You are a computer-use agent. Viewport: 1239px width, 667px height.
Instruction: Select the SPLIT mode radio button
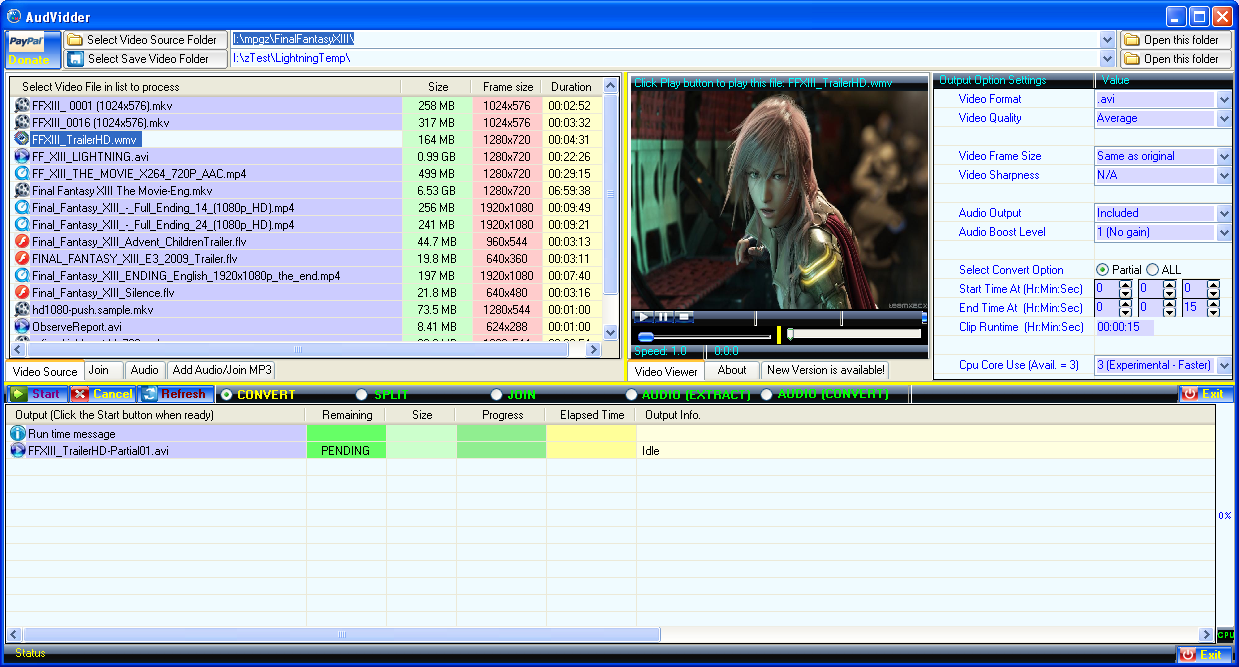[x=362, y=395]
